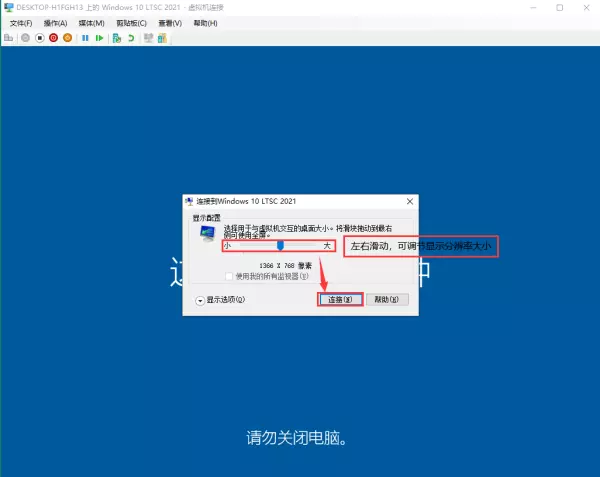The height and width of the screenshot is (477, 600).
Task: Click the greyed-out Start VM toolbar icon
Action: click(25, 38)
